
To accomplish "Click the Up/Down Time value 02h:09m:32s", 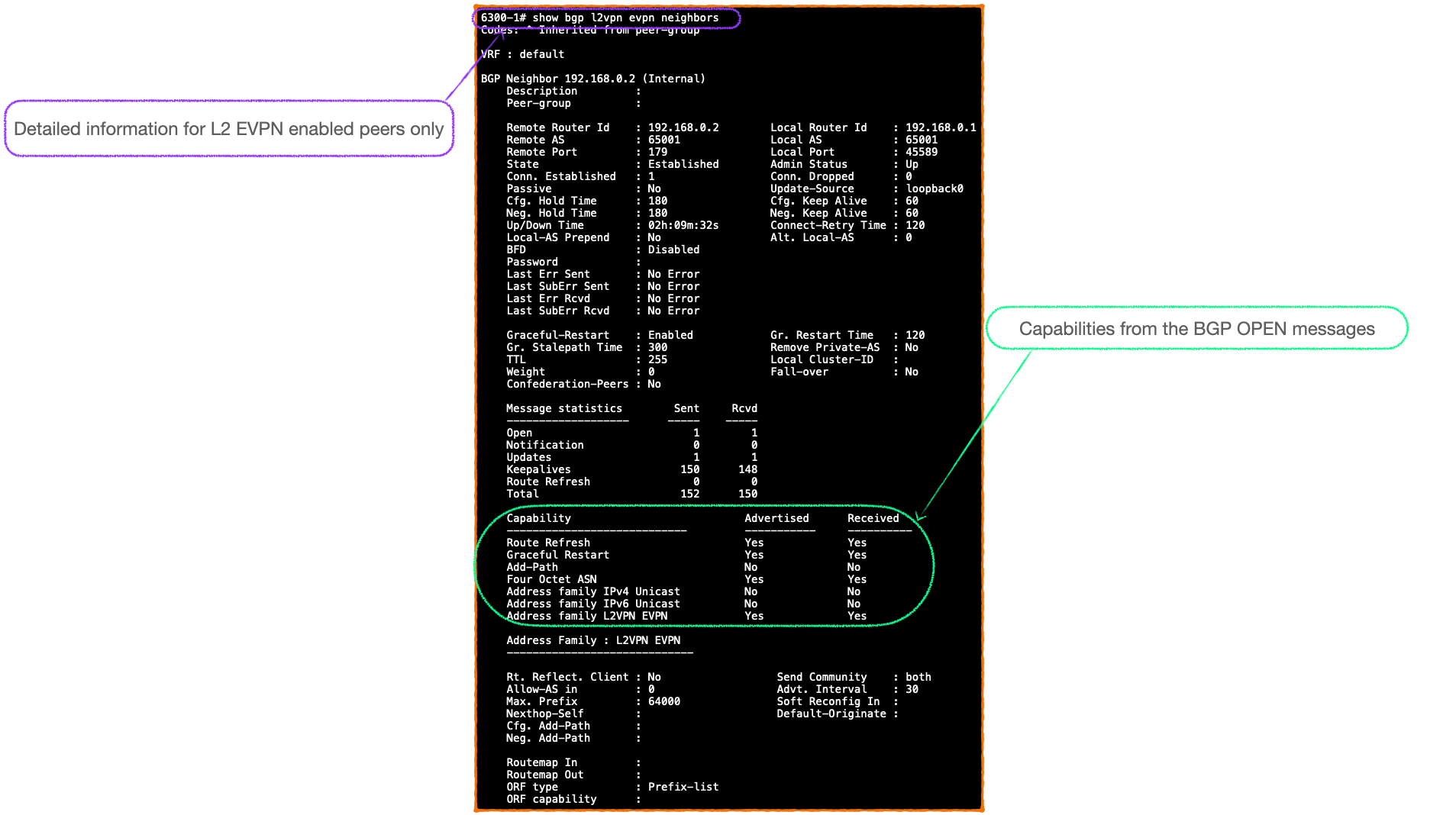I will [683, 225].
